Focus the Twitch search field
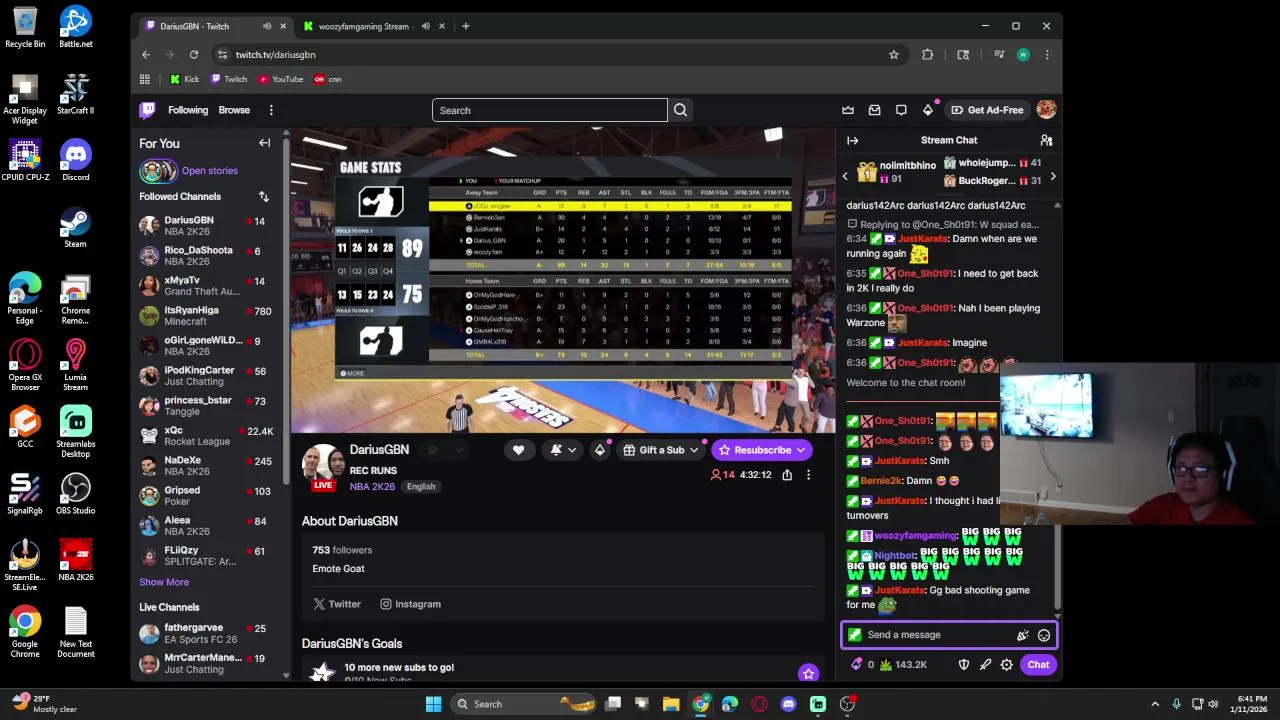The image size is (1280, 720). point(549,110)
